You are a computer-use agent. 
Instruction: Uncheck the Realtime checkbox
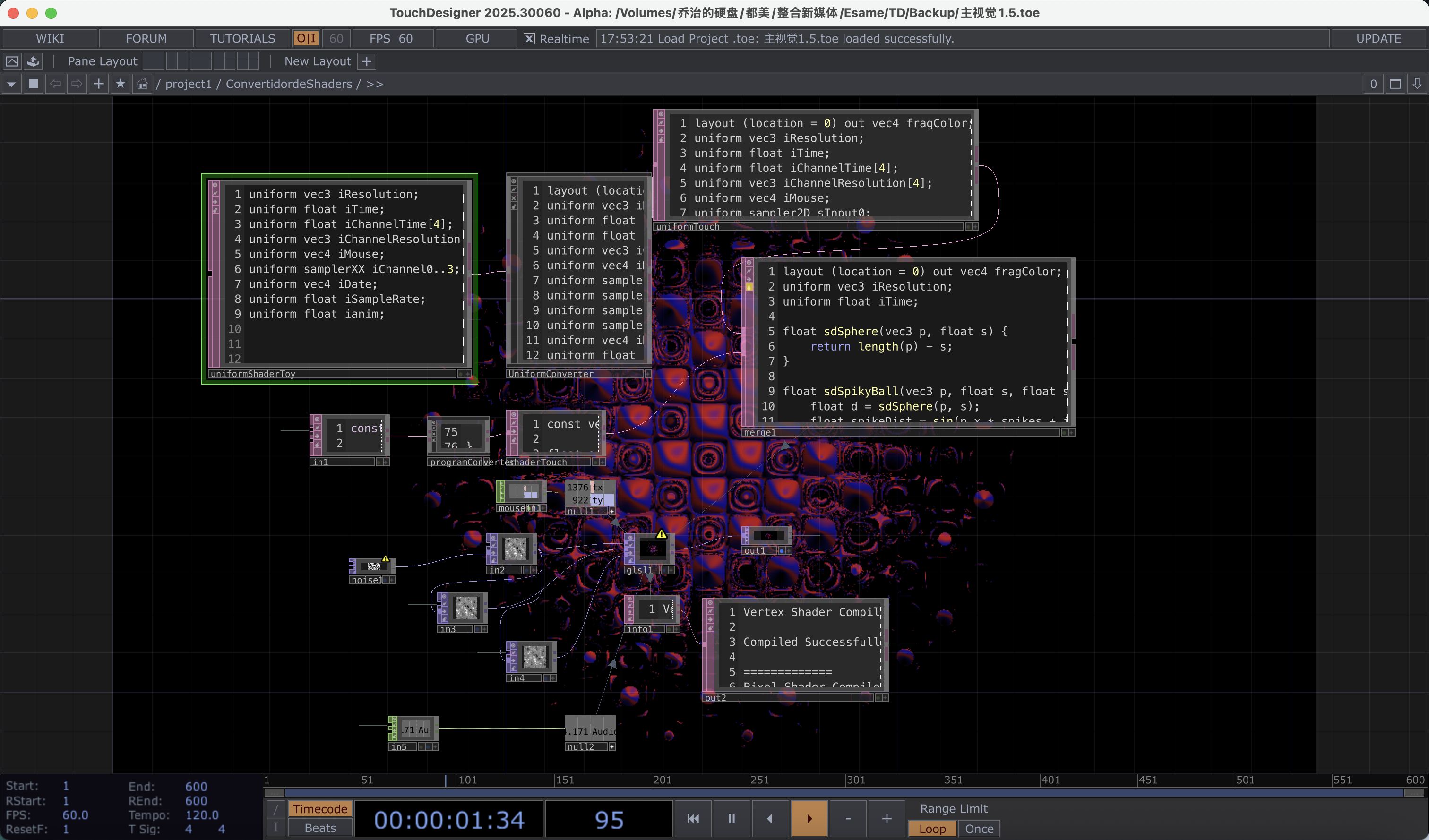coord(528,39)
